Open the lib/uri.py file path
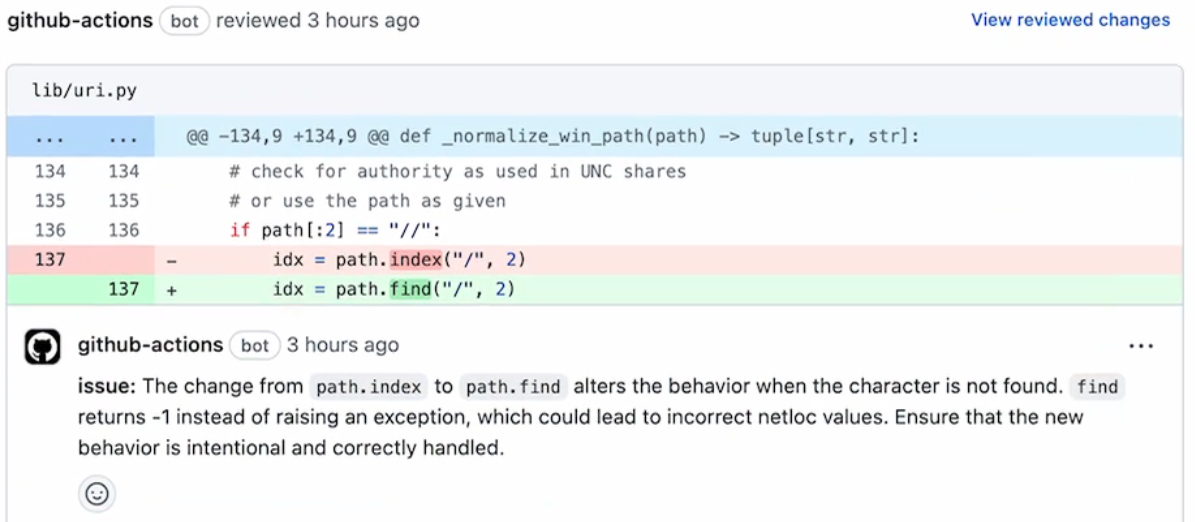 tap(84, 91)
